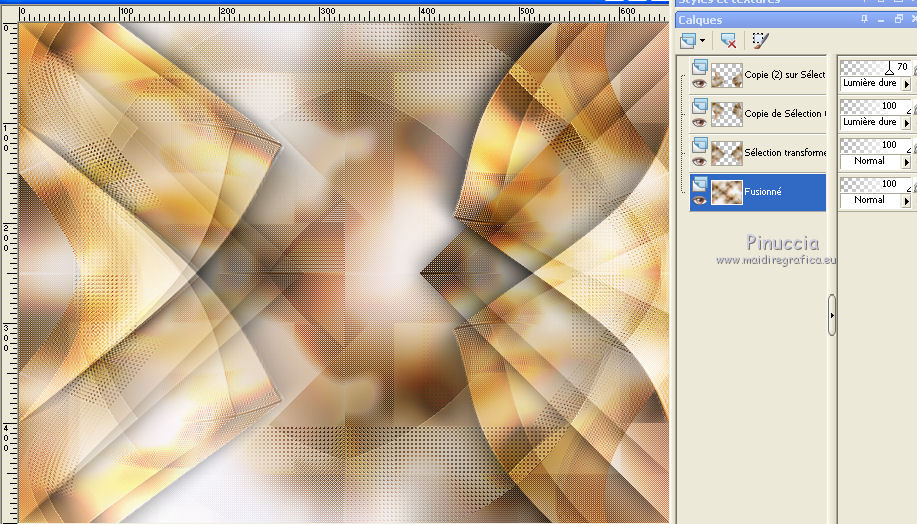
Task: Click Normal blend mode of Fusionné layer
Action: (x=870, y=201)
